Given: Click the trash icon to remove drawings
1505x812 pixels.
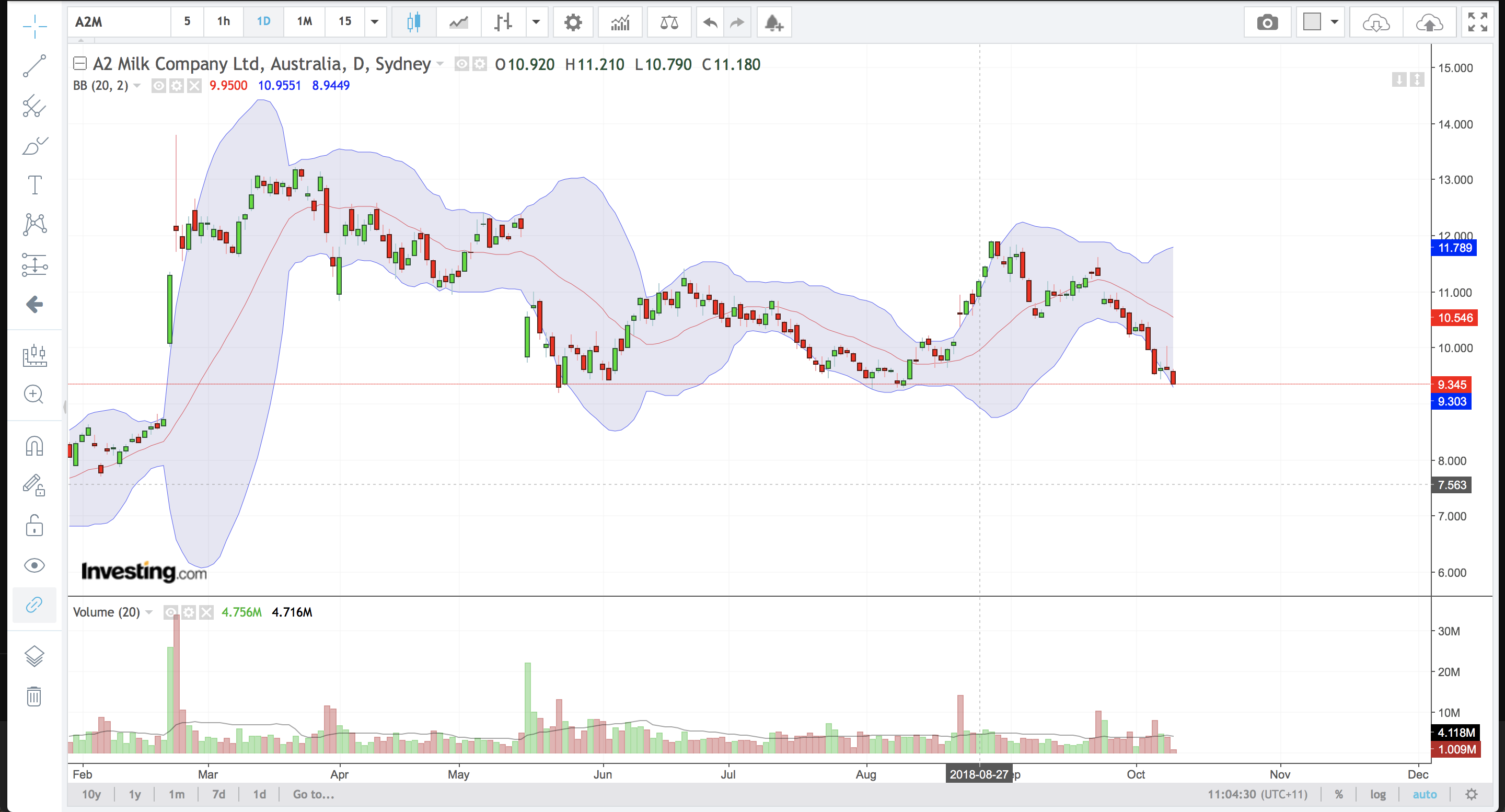Looking at the screenshot, I should [x=34, y=696].
